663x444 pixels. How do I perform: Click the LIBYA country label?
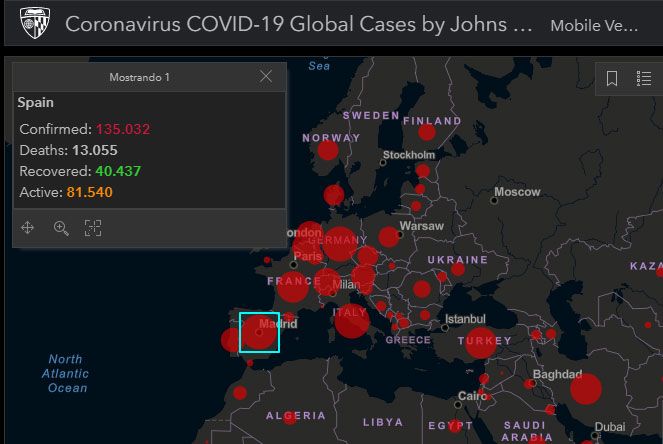[383, 422]
